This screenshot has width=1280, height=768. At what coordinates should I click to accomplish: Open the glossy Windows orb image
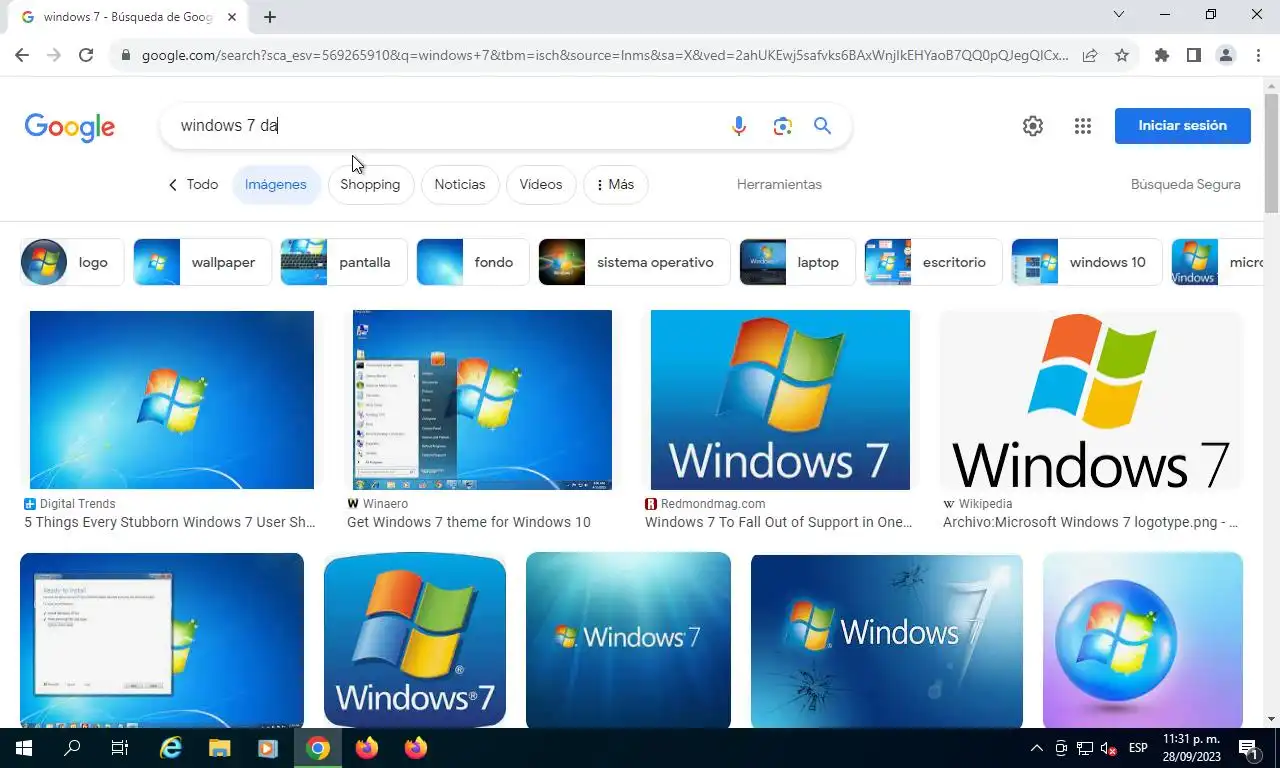[x=1143, y=640]
